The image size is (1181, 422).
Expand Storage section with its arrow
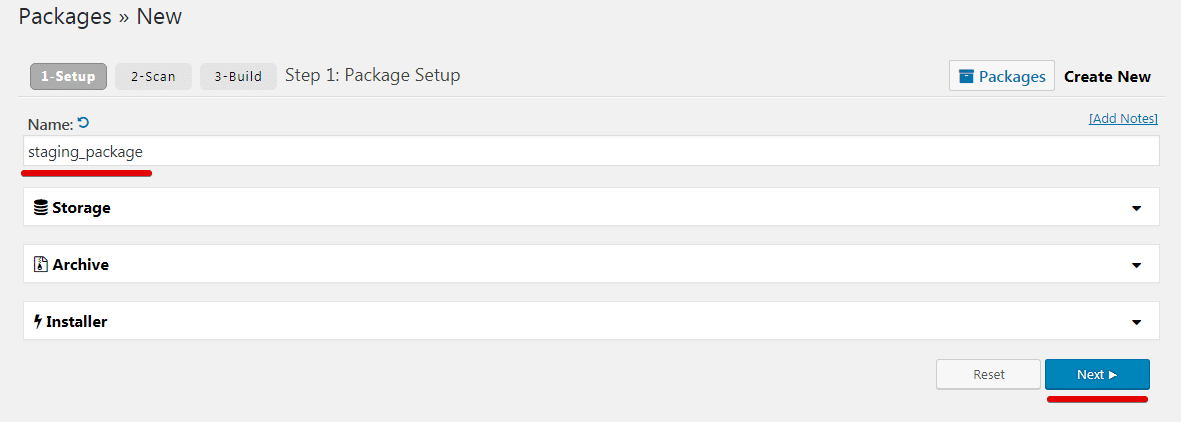coord(1137,209)
